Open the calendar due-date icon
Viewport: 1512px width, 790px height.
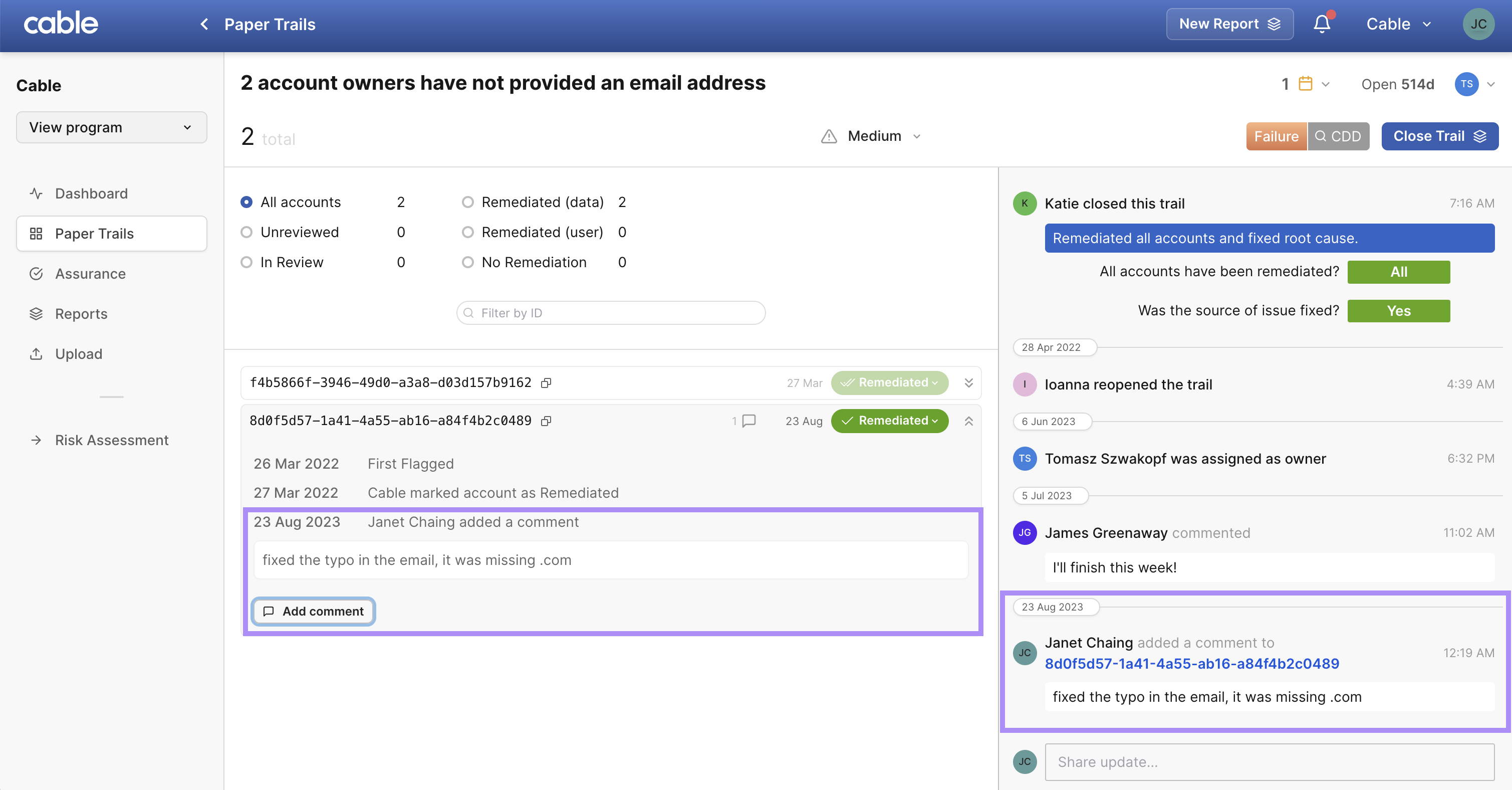[x=1306, y=83]
